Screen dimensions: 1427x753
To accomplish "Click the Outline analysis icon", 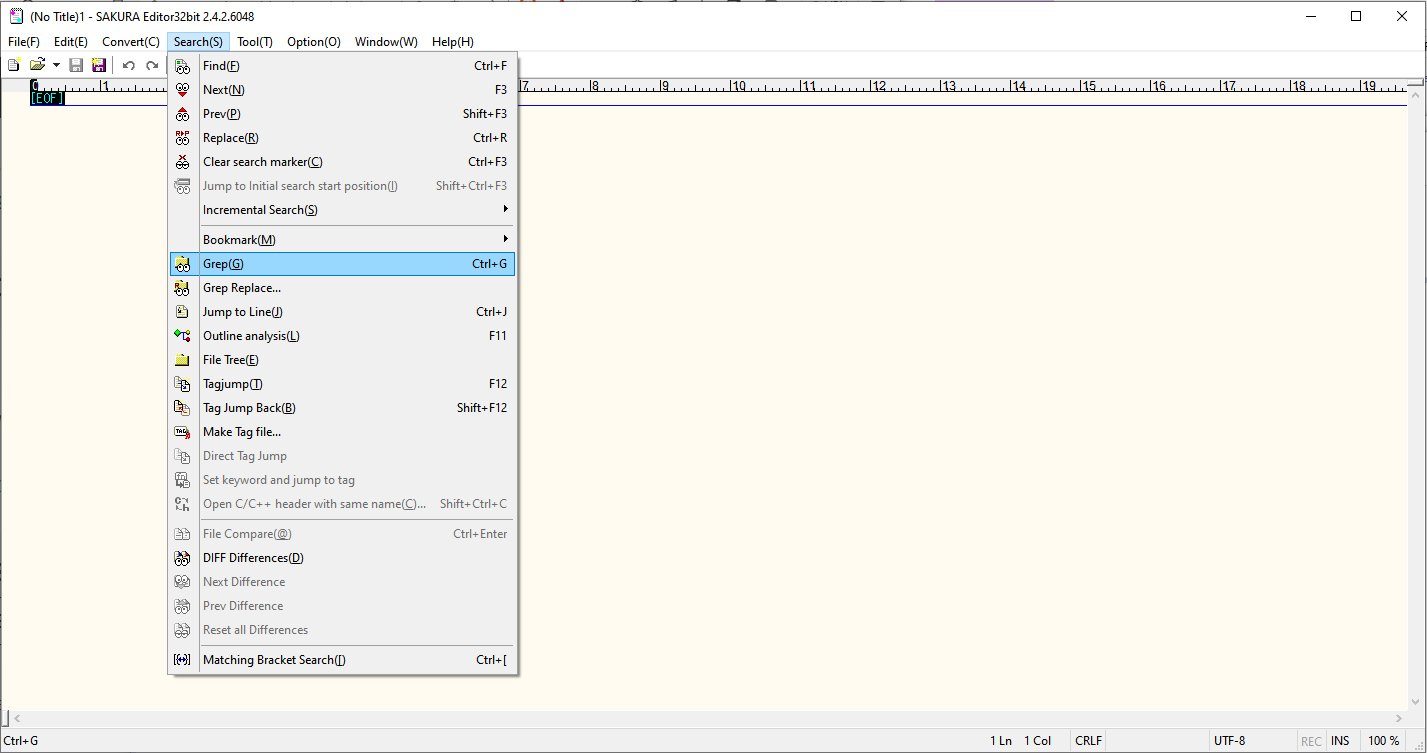I will 182,336.
